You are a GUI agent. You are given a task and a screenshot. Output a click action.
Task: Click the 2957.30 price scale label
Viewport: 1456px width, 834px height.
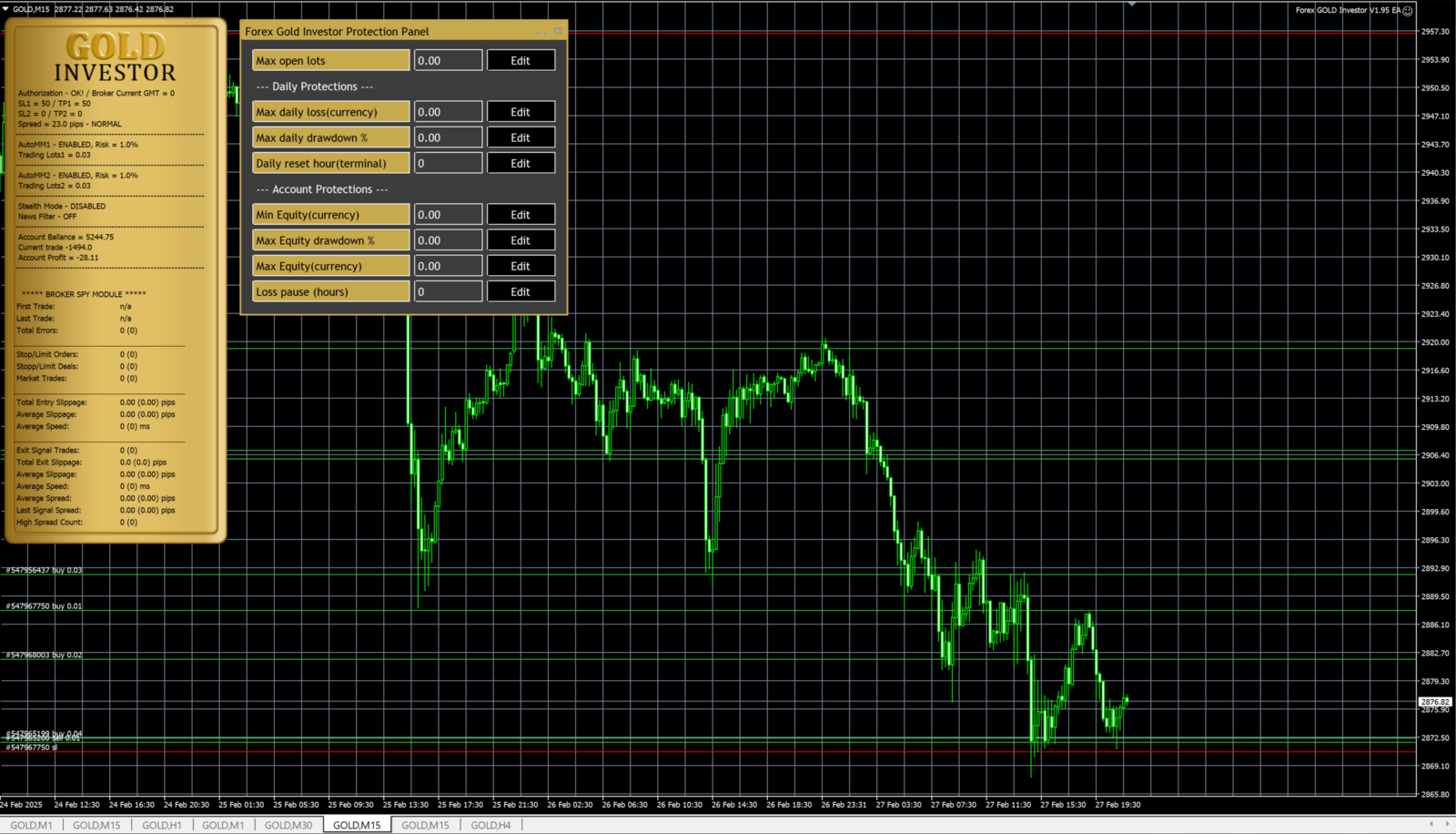pyautogui.click(x=1435, y=32)
